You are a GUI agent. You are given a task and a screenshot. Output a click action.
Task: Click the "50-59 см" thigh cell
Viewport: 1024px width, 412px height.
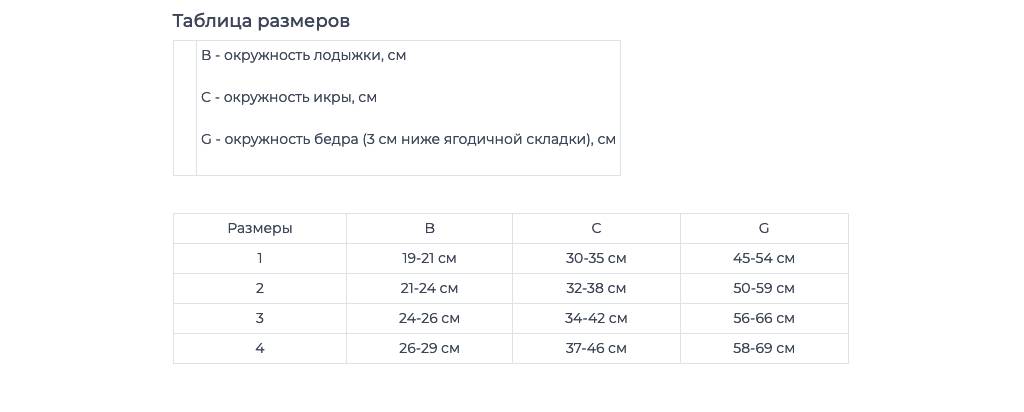[764, 289]
